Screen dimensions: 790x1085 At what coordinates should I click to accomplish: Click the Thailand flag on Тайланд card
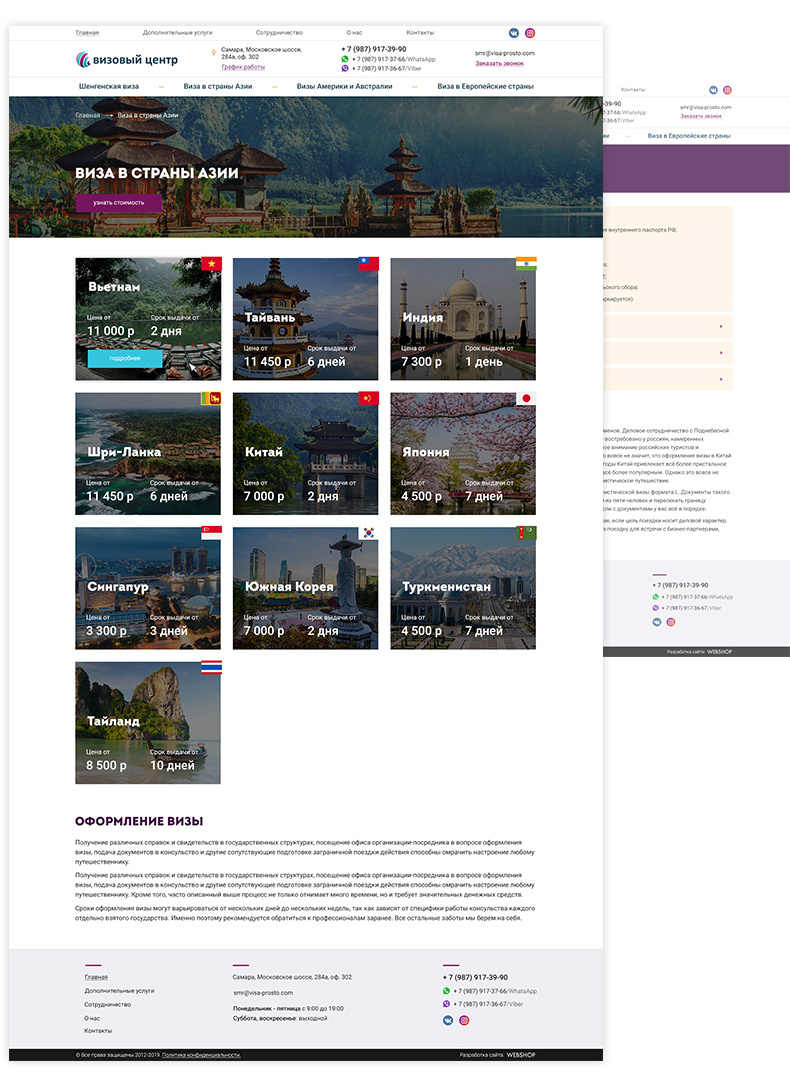[x=212, y=667]
